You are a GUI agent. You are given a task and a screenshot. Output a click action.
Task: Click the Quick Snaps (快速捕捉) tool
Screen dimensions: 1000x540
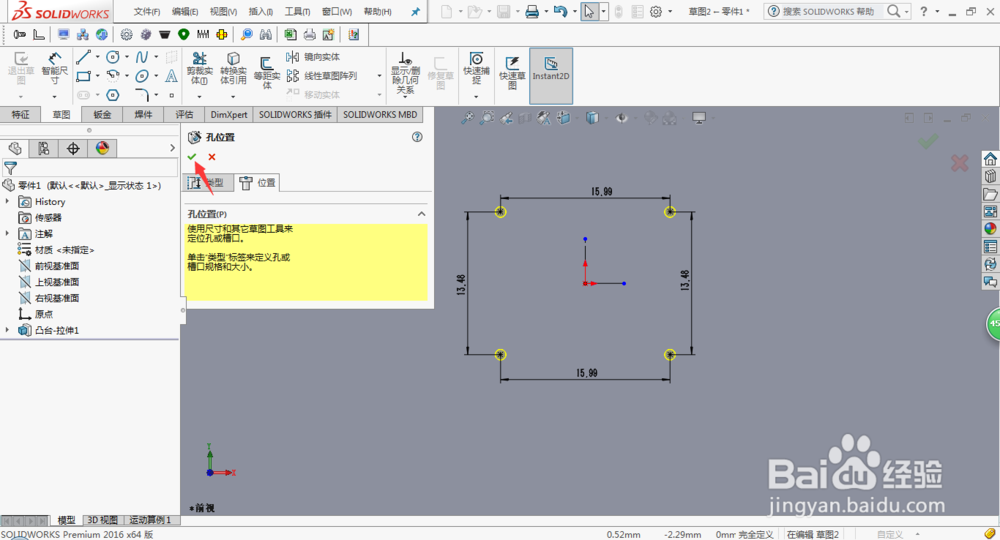coord(476,68)
